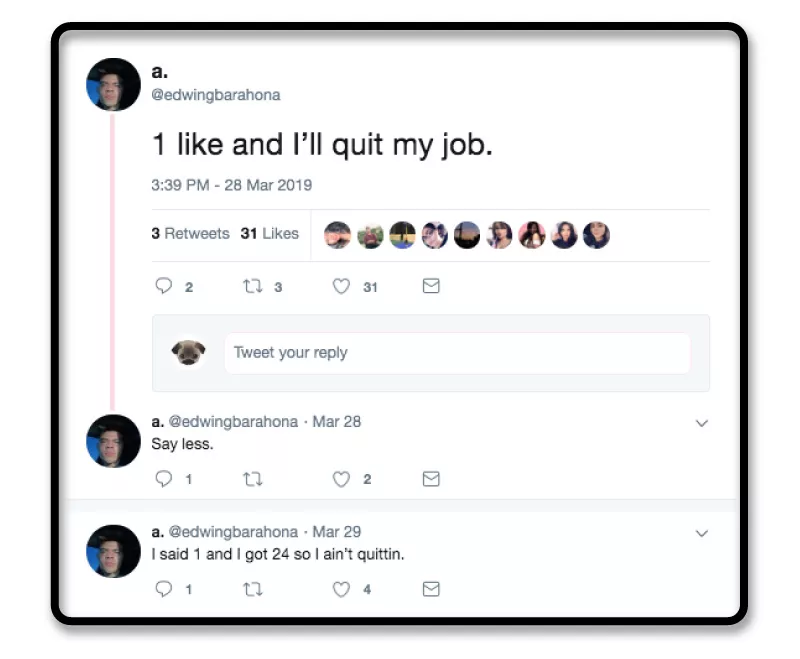Screen dimensions: 800x659
Task: Open the main tweet author's profile picture
Action: 113,85
